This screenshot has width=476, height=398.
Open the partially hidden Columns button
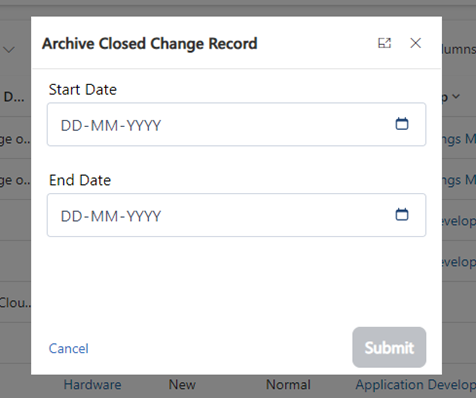[x=459, y=49]
